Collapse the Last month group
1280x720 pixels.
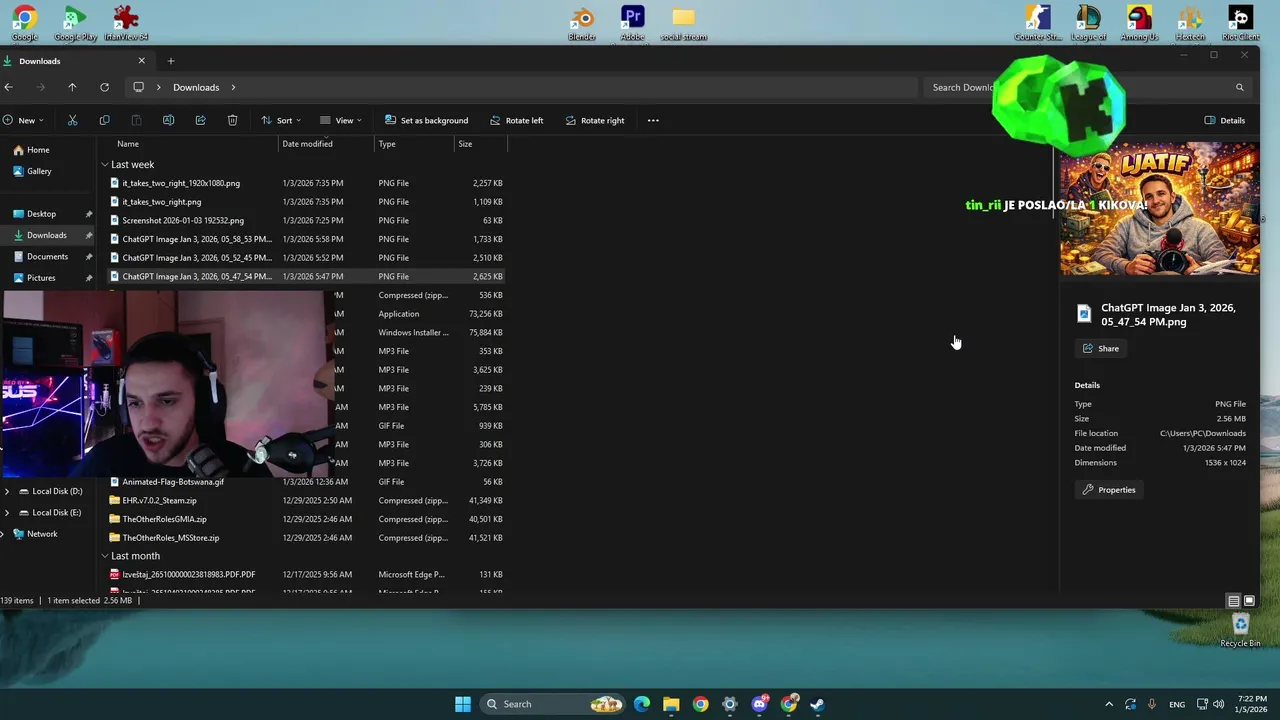point(104,556)
